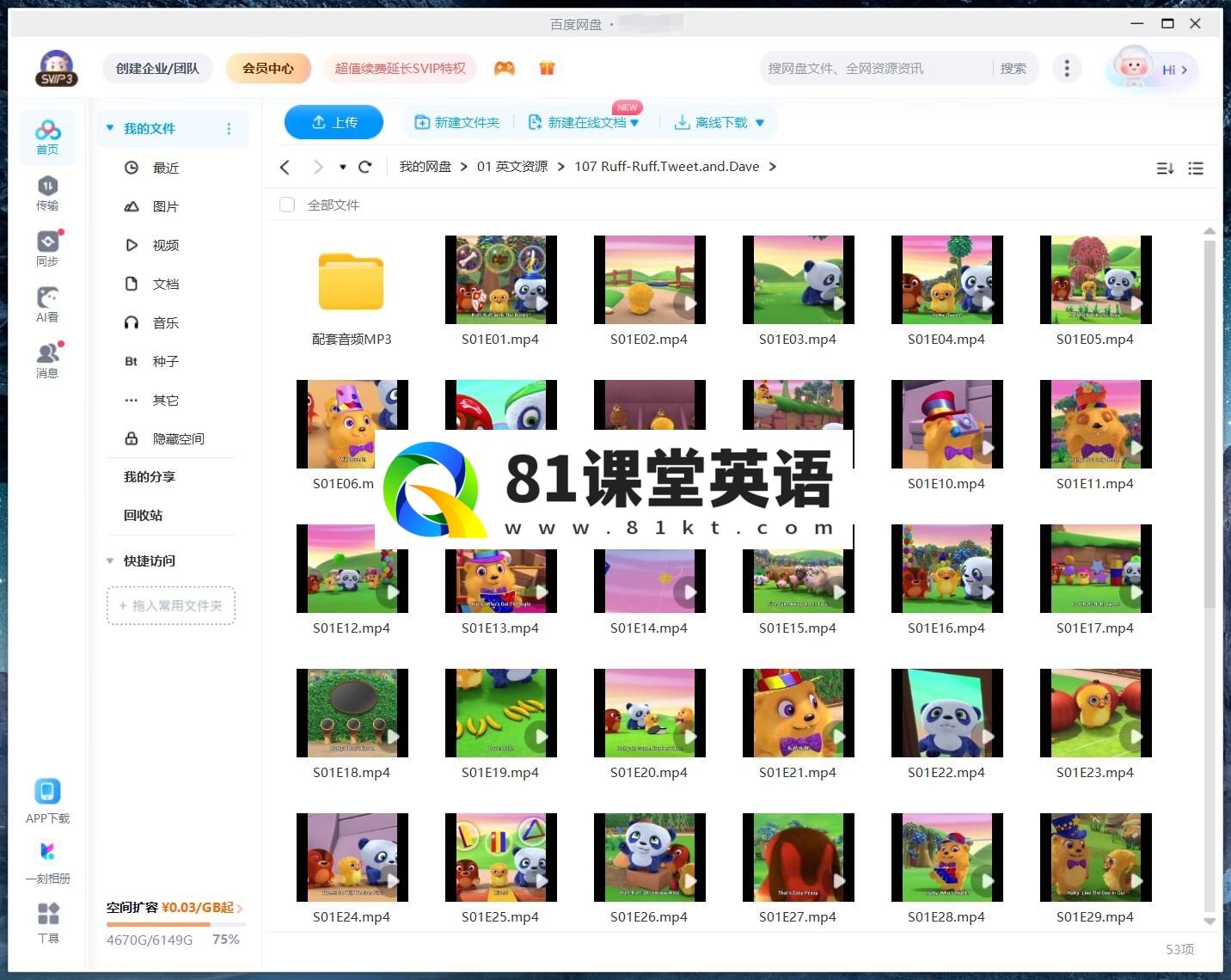
Task: Open the 同步 sync sidebar icon
Action: click(47, 249)
